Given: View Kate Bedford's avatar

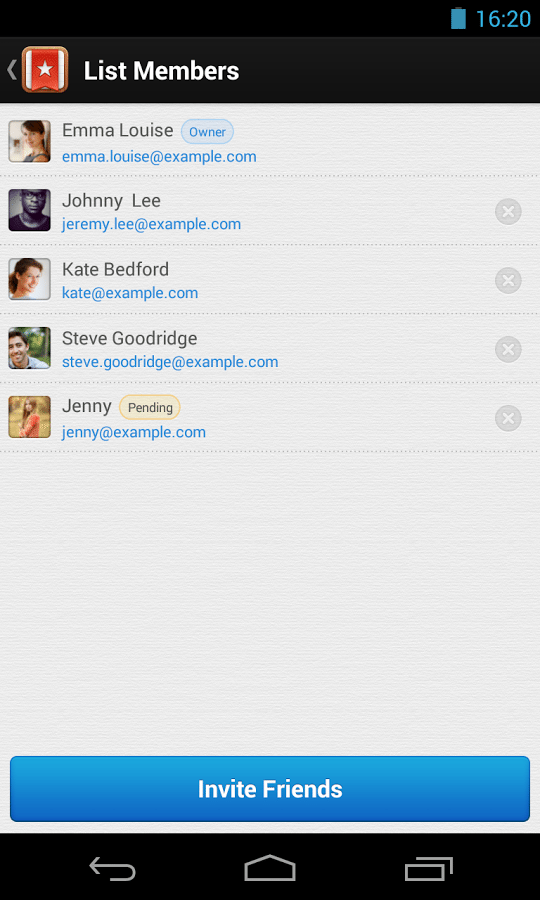Looking at the screenshot, I should [x=29, y=279].
